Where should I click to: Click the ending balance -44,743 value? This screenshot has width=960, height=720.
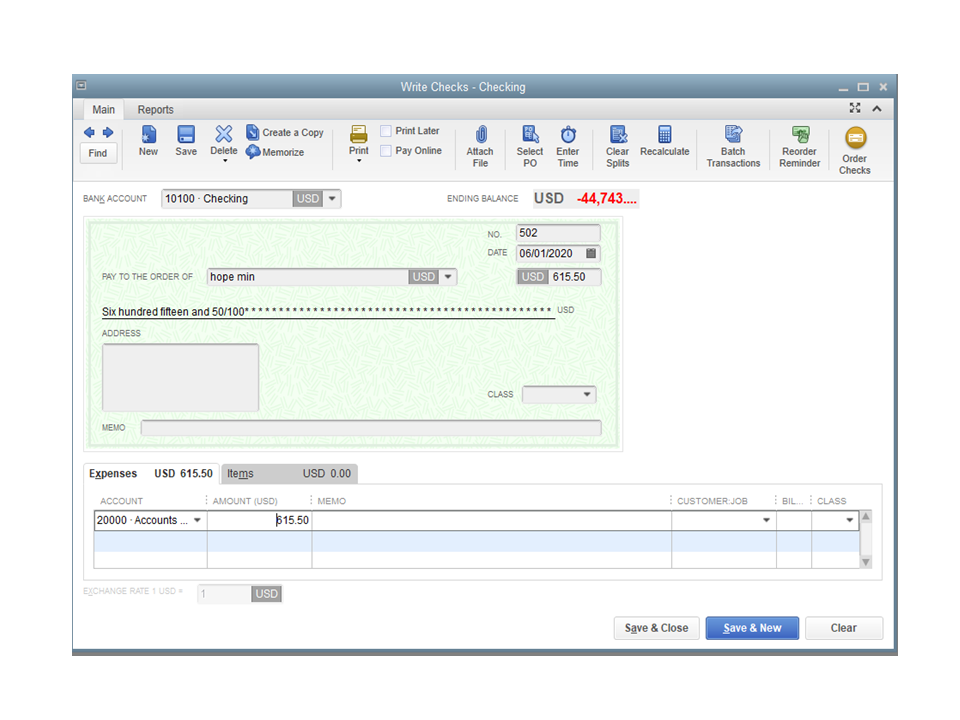[x=606, y=198]
